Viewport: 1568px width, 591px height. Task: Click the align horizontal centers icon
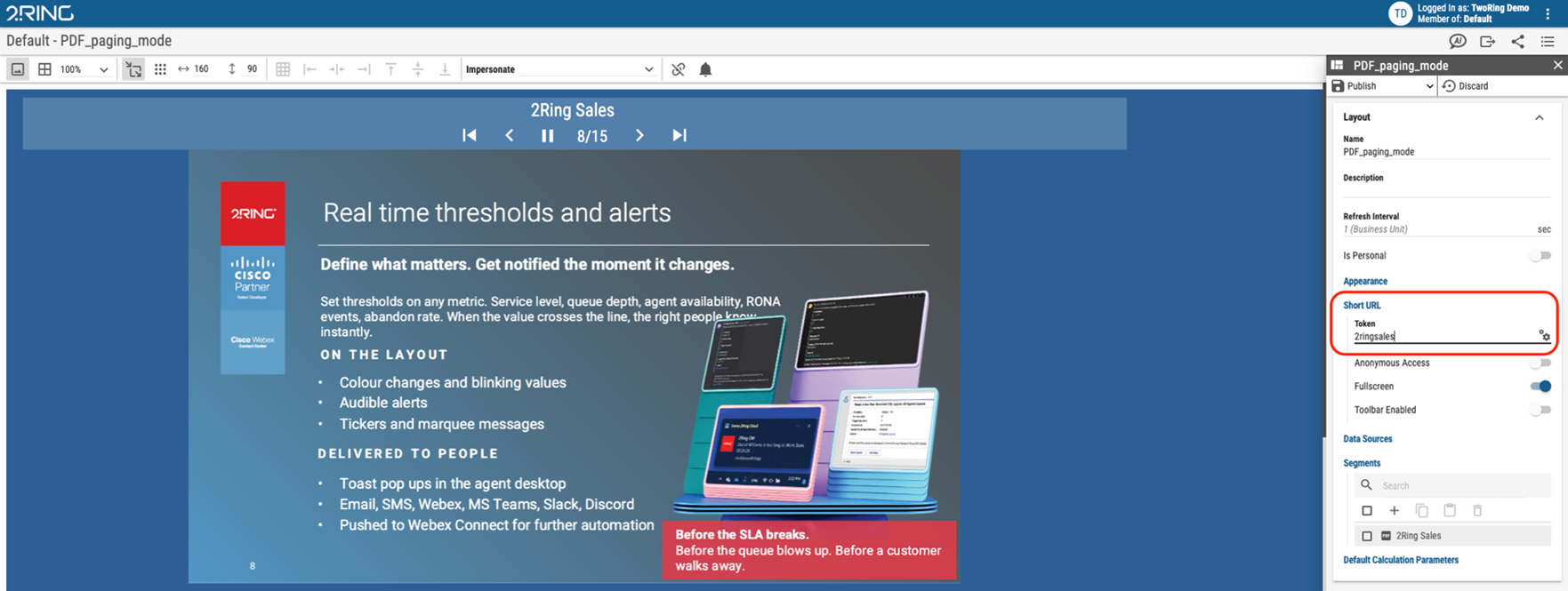pyautogui.click(x=337, y=69)
